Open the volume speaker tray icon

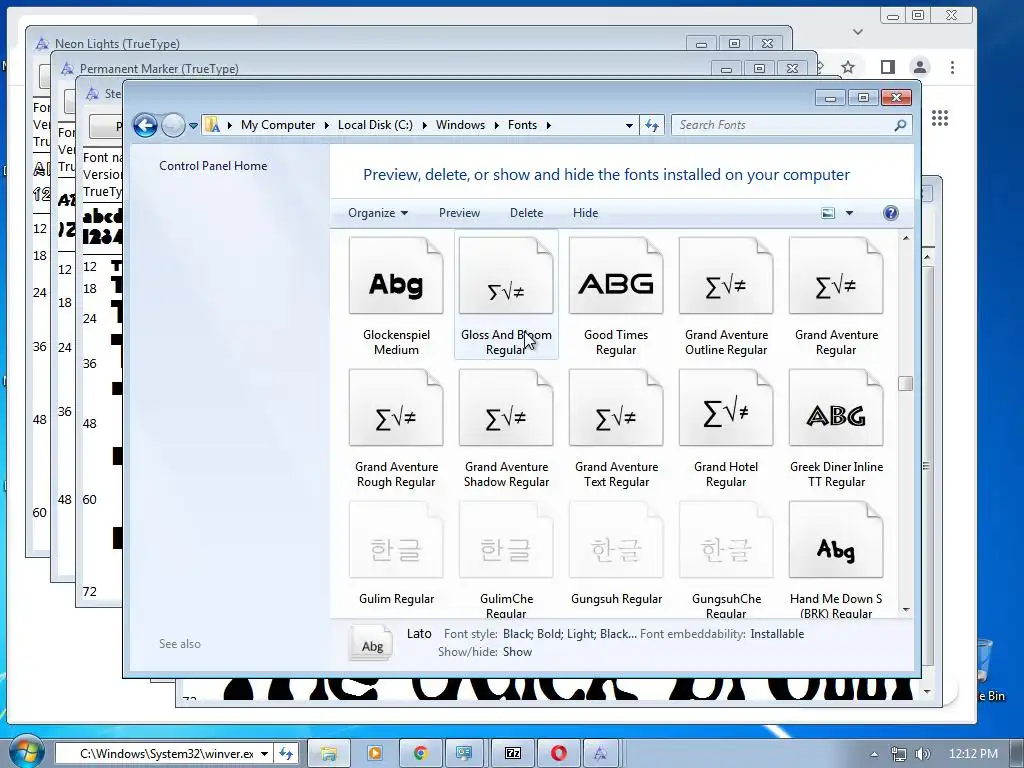[x=923, y=754]
